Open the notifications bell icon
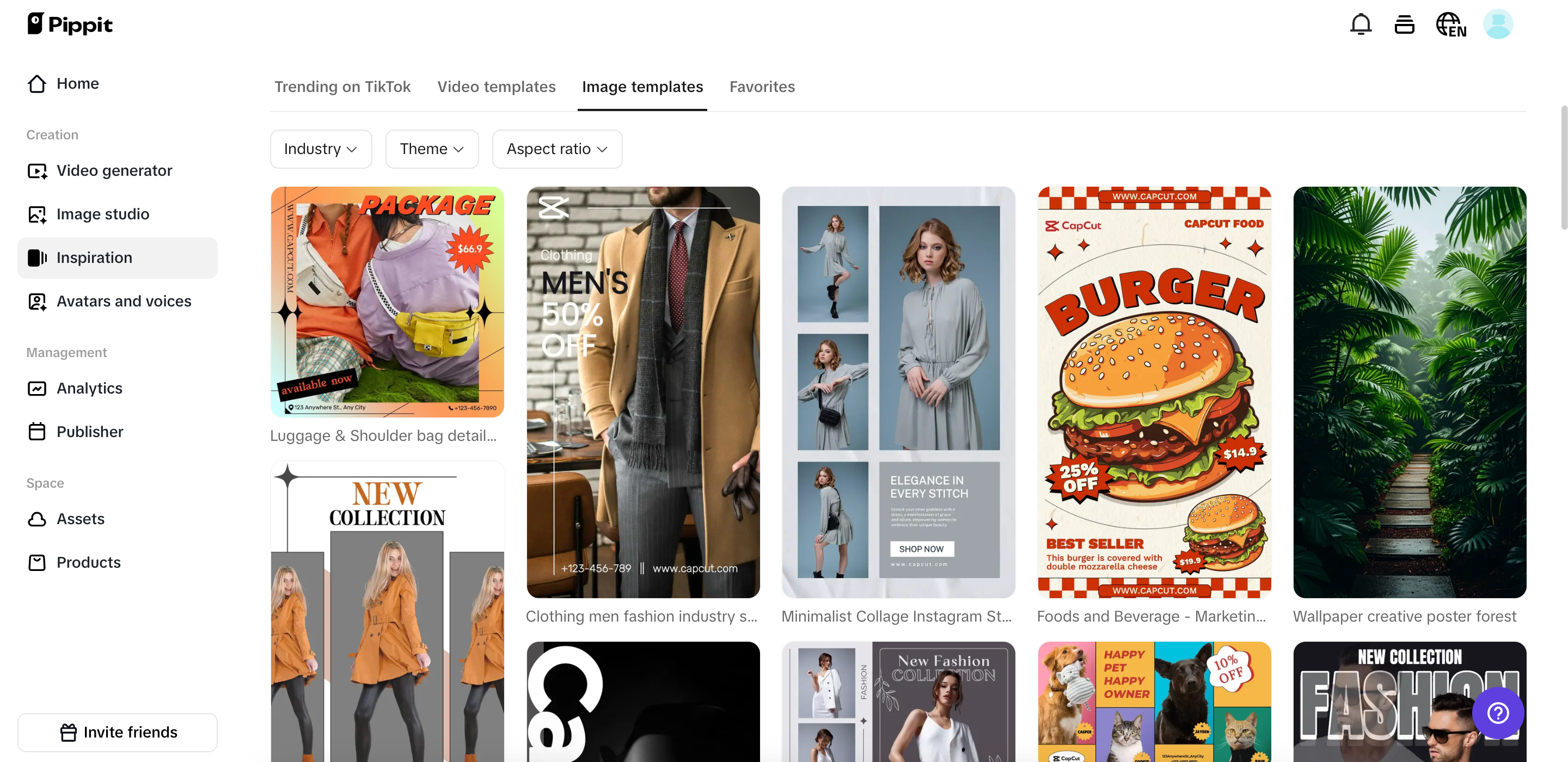Screen dimensions: 1568x762 tap(1361, 24)
